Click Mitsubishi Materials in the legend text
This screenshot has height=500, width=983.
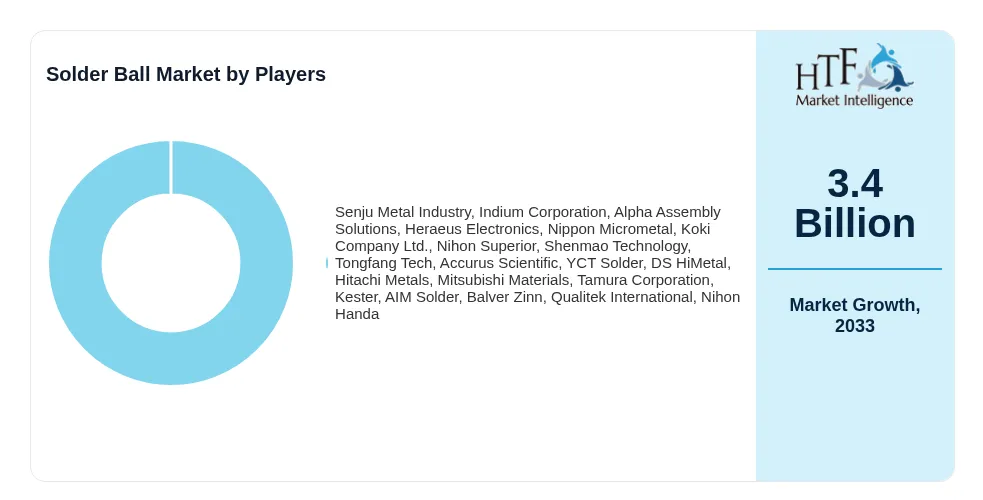(503, 280)
